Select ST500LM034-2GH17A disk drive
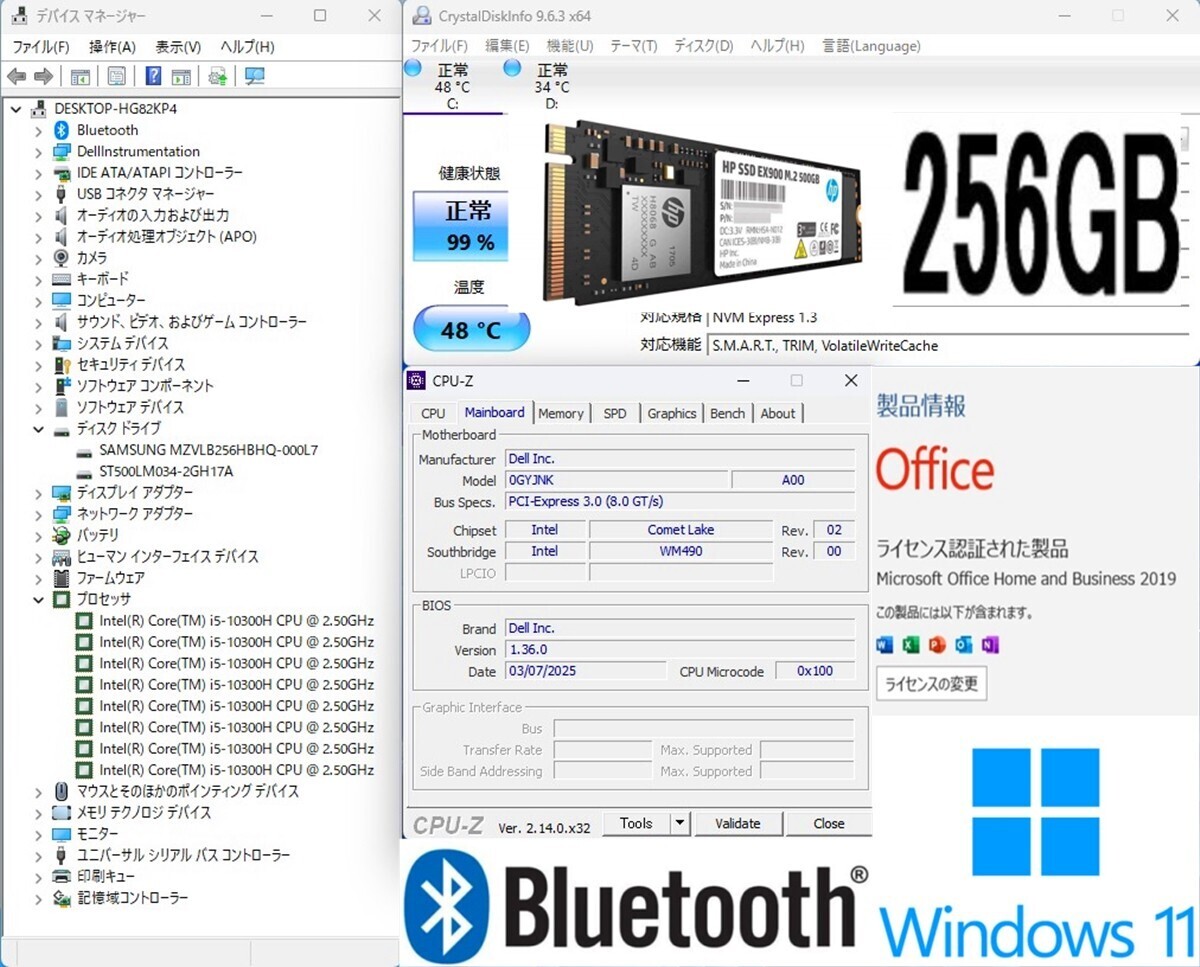Image resolution: width=1200 pixels, height=967 pixels. (x=166, y=471)
